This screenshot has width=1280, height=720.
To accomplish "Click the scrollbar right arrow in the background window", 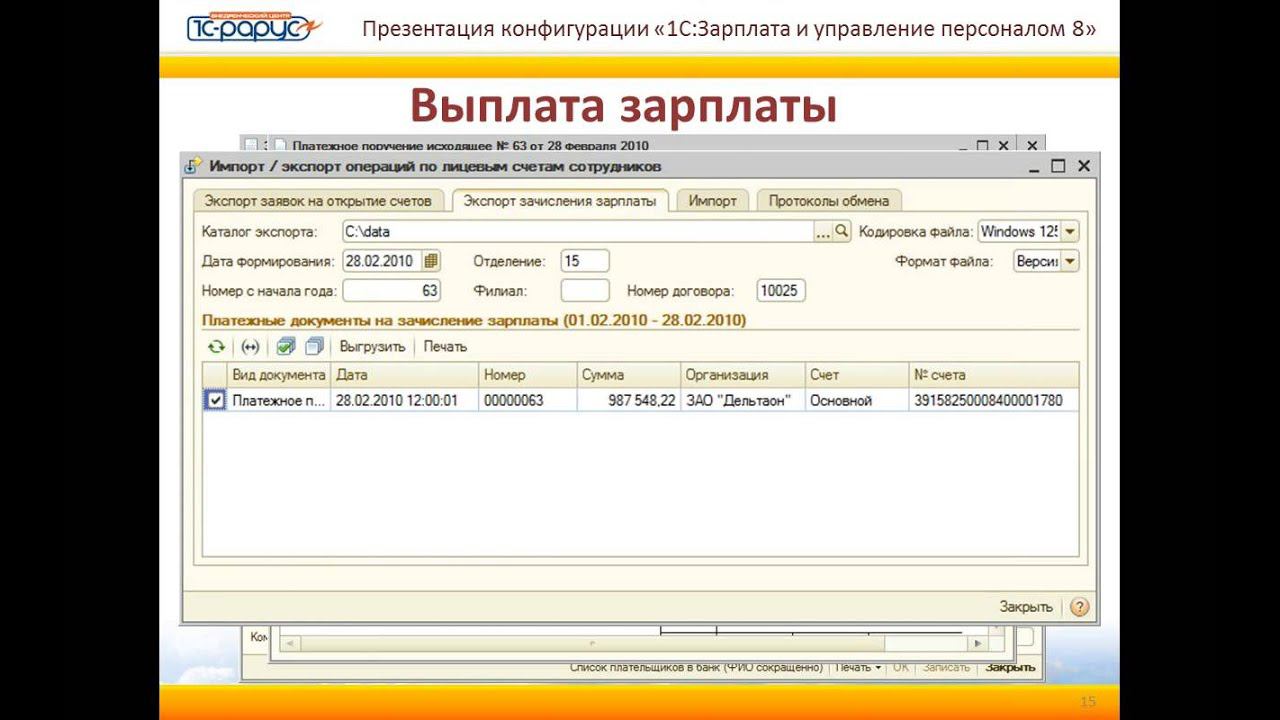I will 978,644.
